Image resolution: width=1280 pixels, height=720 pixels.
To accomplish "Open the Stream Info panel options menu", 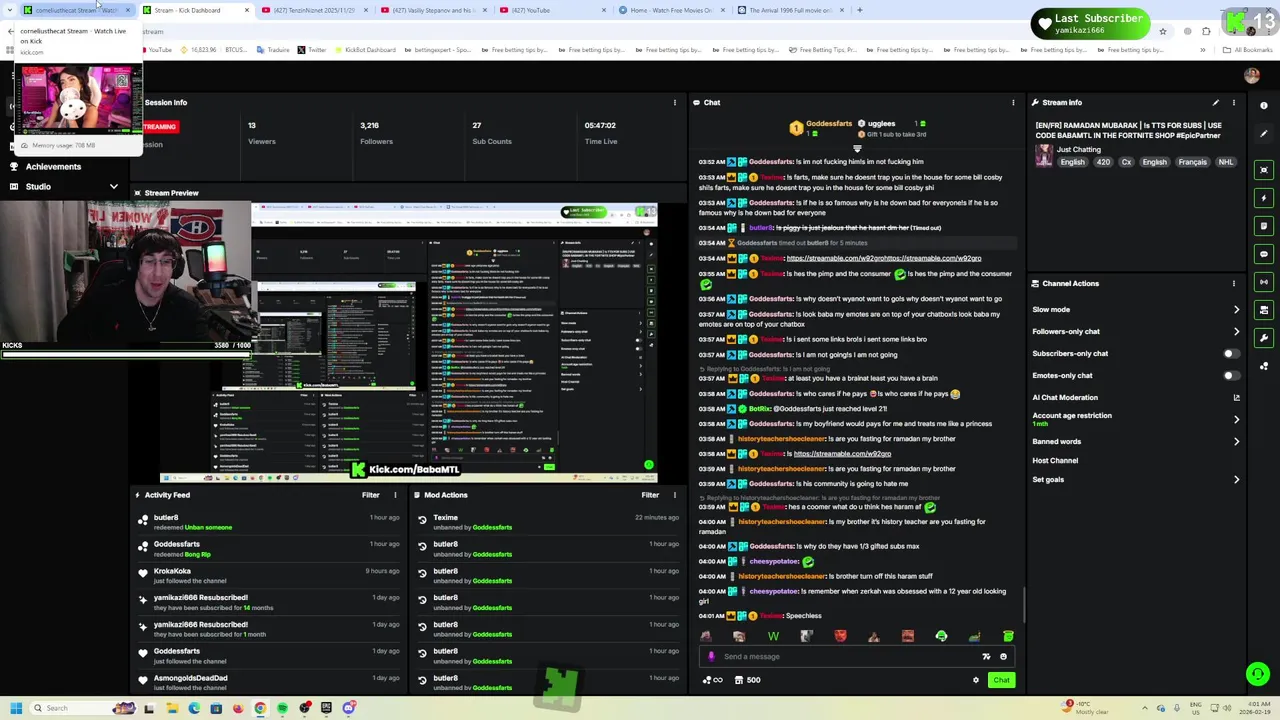I will pyautogui.click(x=1234, y=102).
